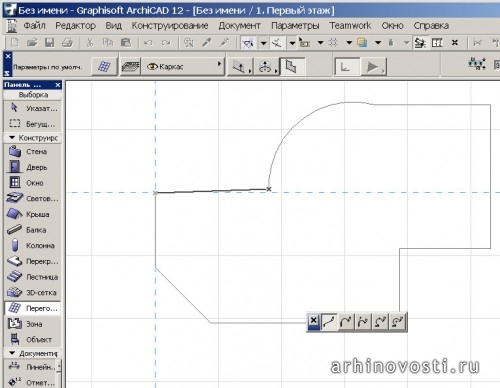Pick the Зона zone tool
The height and width of the screenshot is (388, 500).
click(x=32, y=324)
